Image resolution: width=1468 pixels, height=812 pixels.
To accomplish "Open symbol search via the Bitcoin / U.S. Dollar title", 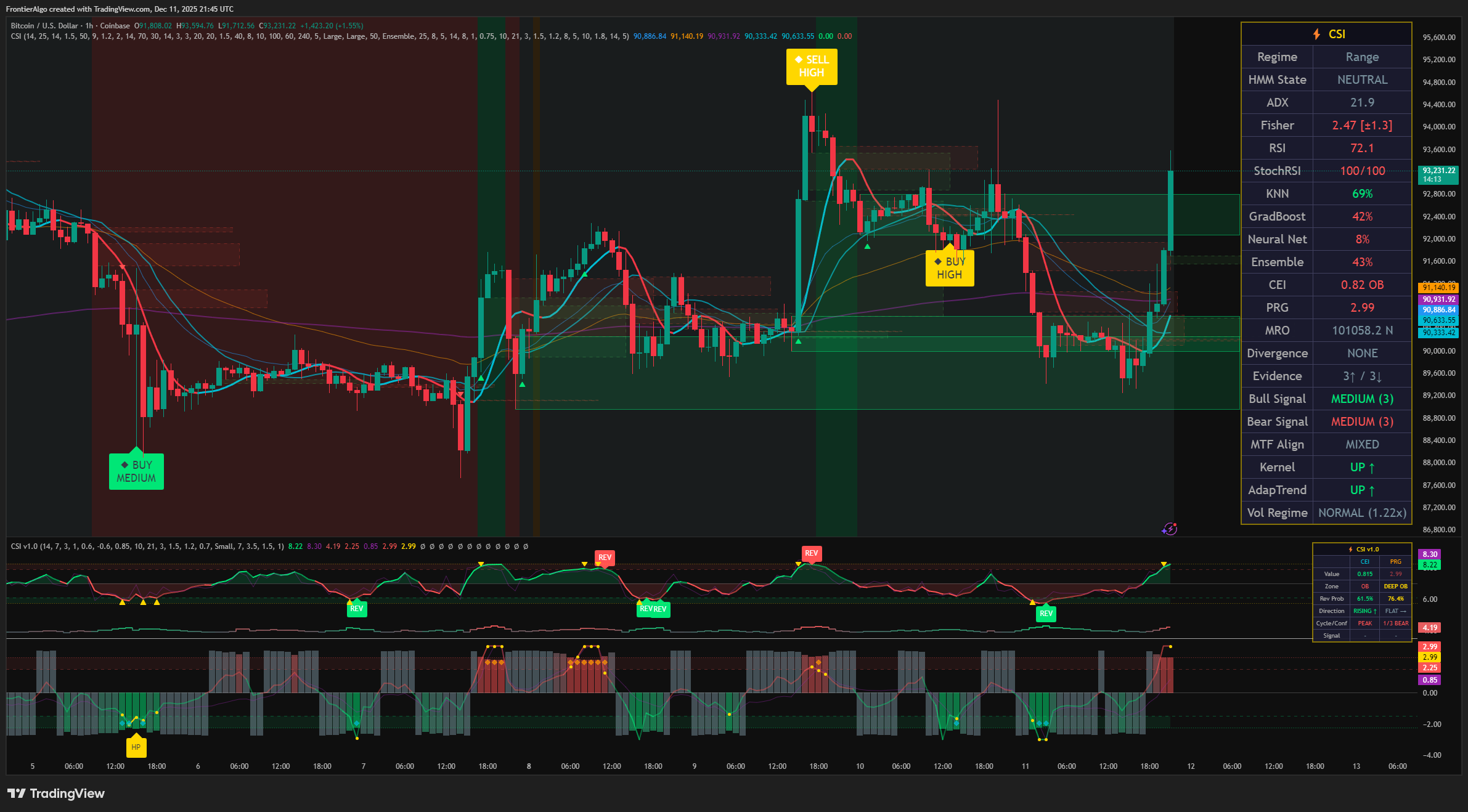I will click(x=43, y=26).
